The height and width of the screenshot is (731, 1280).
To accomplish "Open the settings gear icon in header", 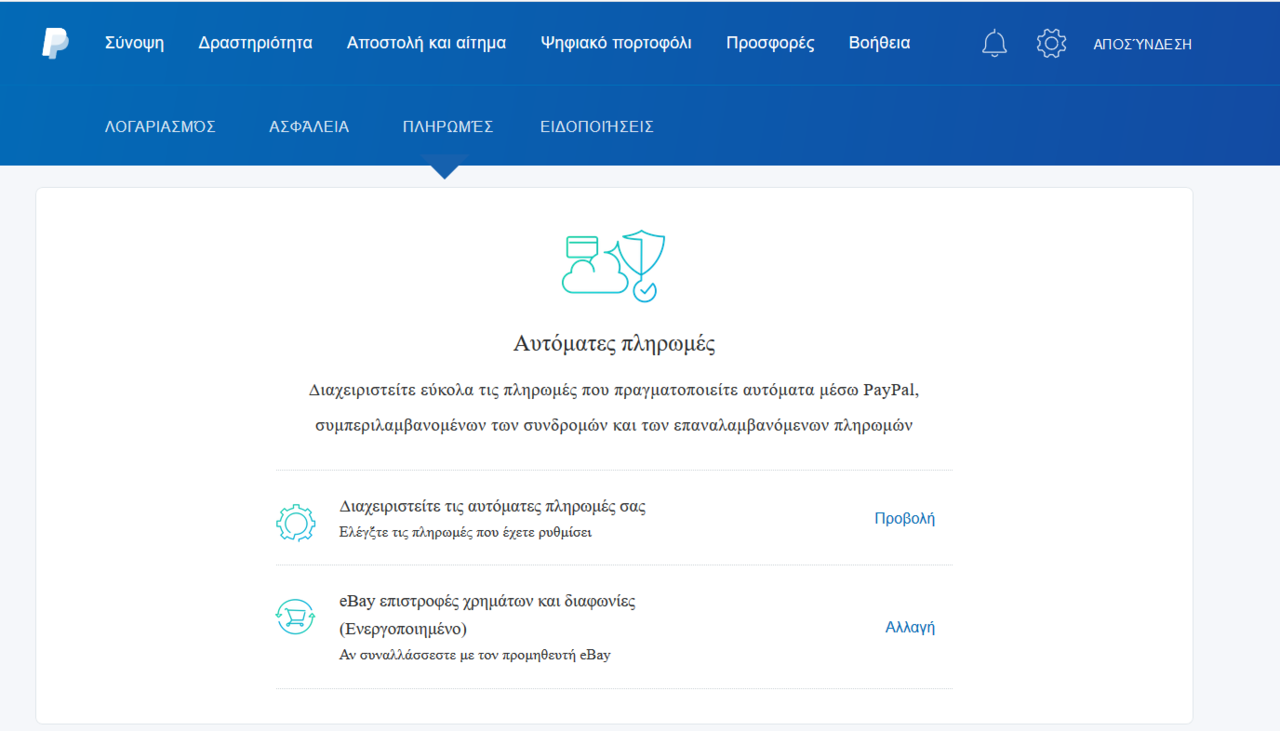I will [1051, 43].
